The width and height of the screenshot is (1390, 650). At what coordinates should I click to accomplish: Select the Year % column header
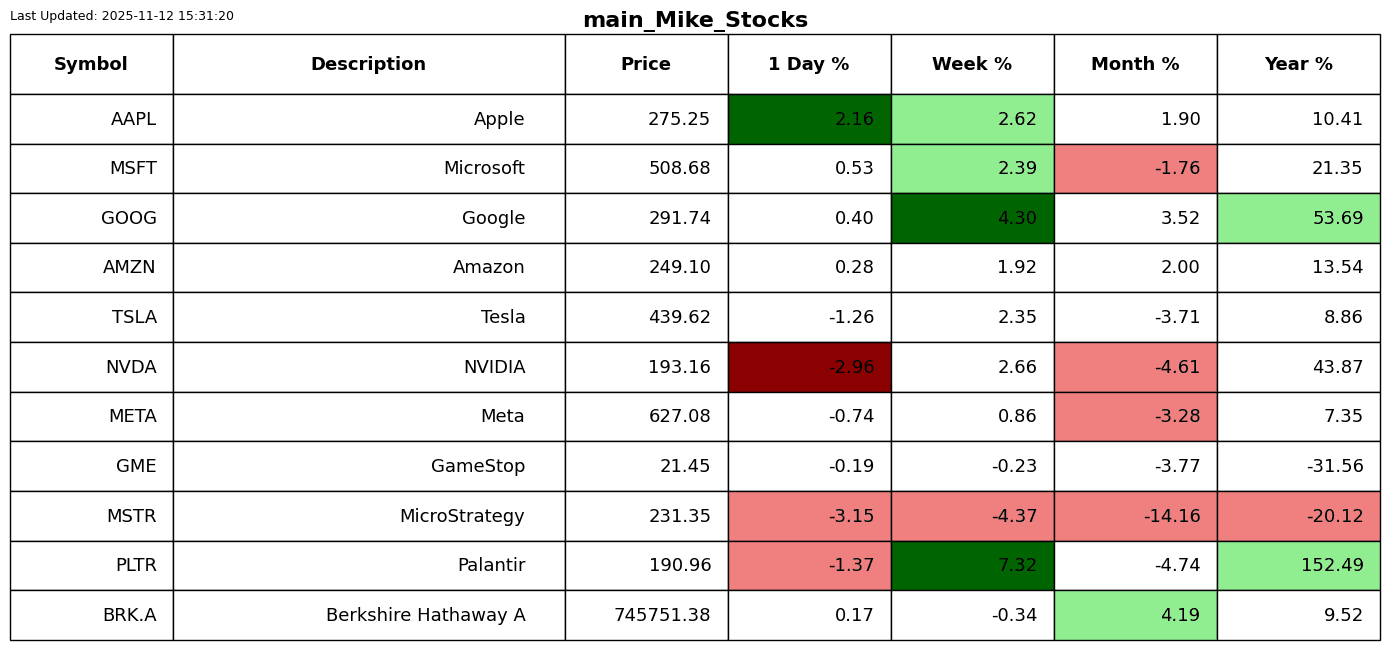[x=1298, y=64]
